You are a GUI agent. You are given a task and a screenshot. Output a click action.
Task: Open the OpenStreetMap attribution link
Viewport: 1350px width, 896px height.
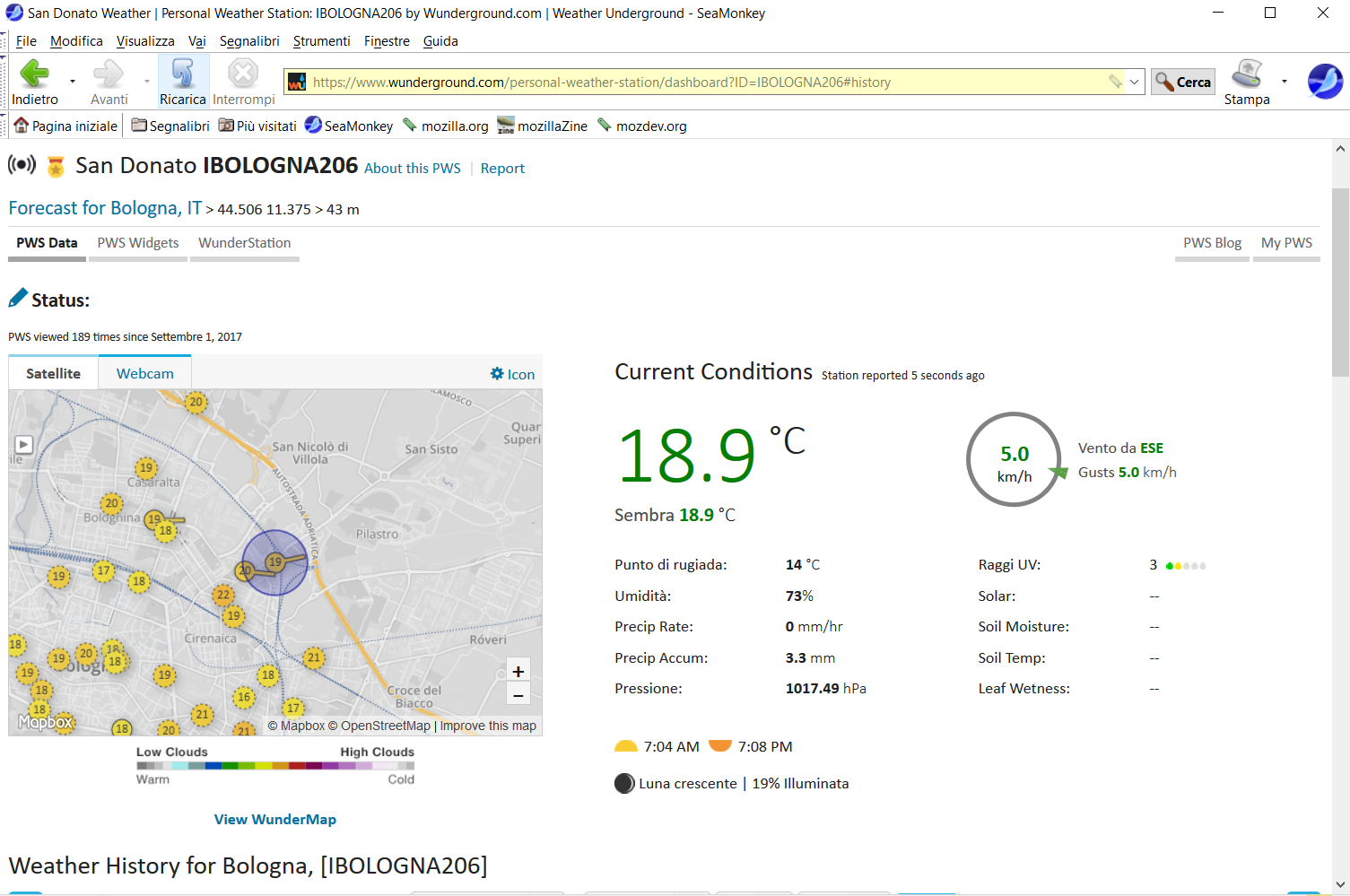click(379, 726)
